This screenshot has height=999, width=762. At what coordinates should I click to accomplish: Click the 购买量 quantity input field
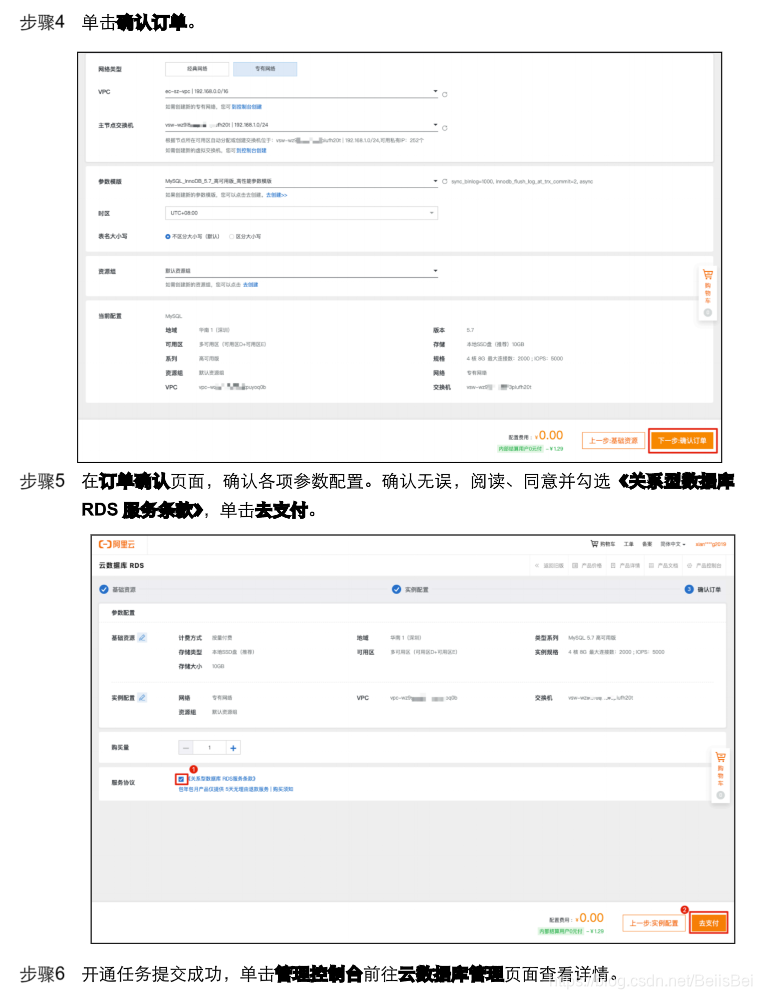click(210, 748)
